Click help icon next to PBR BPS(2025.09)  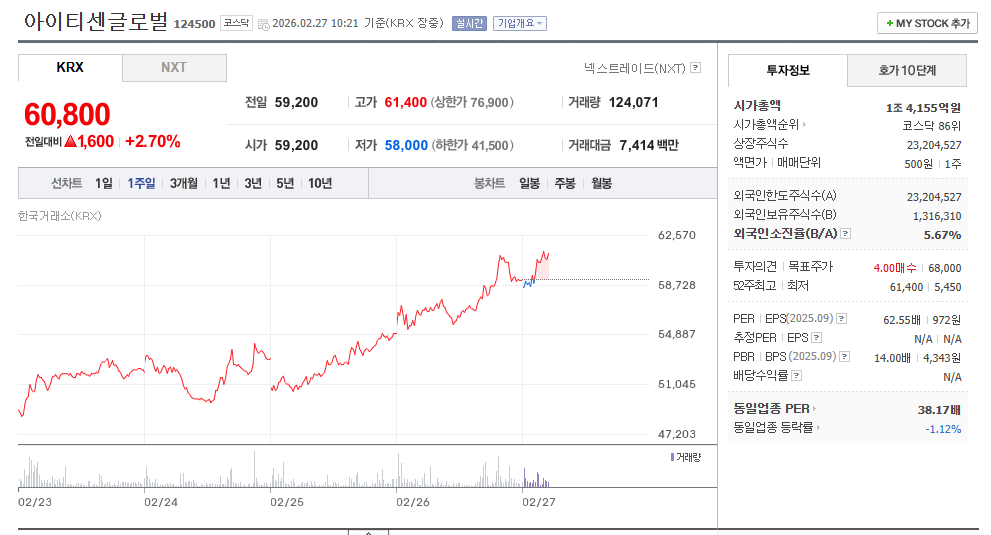coord(844,356)
